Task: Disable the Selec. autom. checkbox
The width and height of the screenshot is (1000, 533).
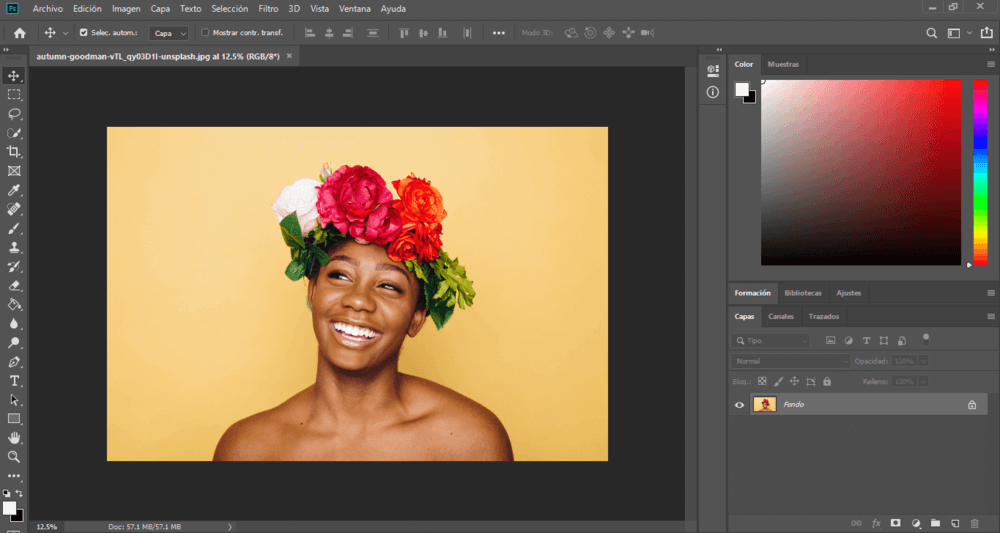Action: [83, 33]
